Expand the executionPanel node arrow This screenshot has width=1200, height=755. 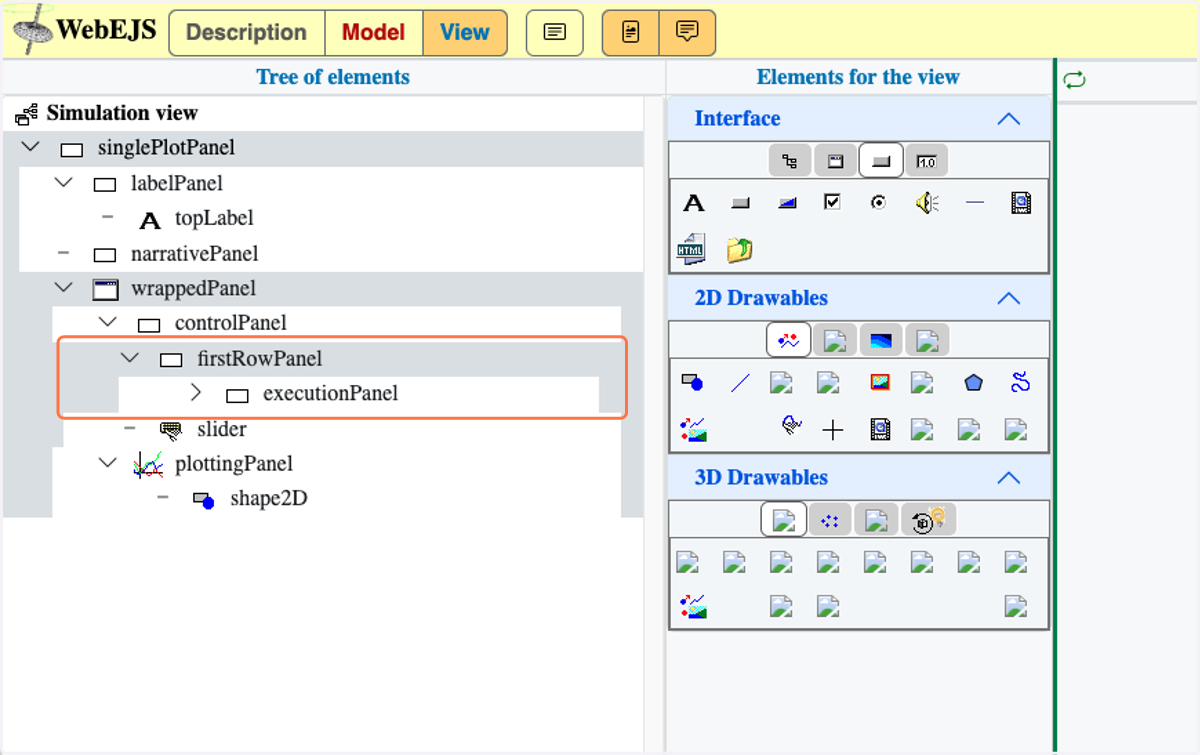point(196,393)
